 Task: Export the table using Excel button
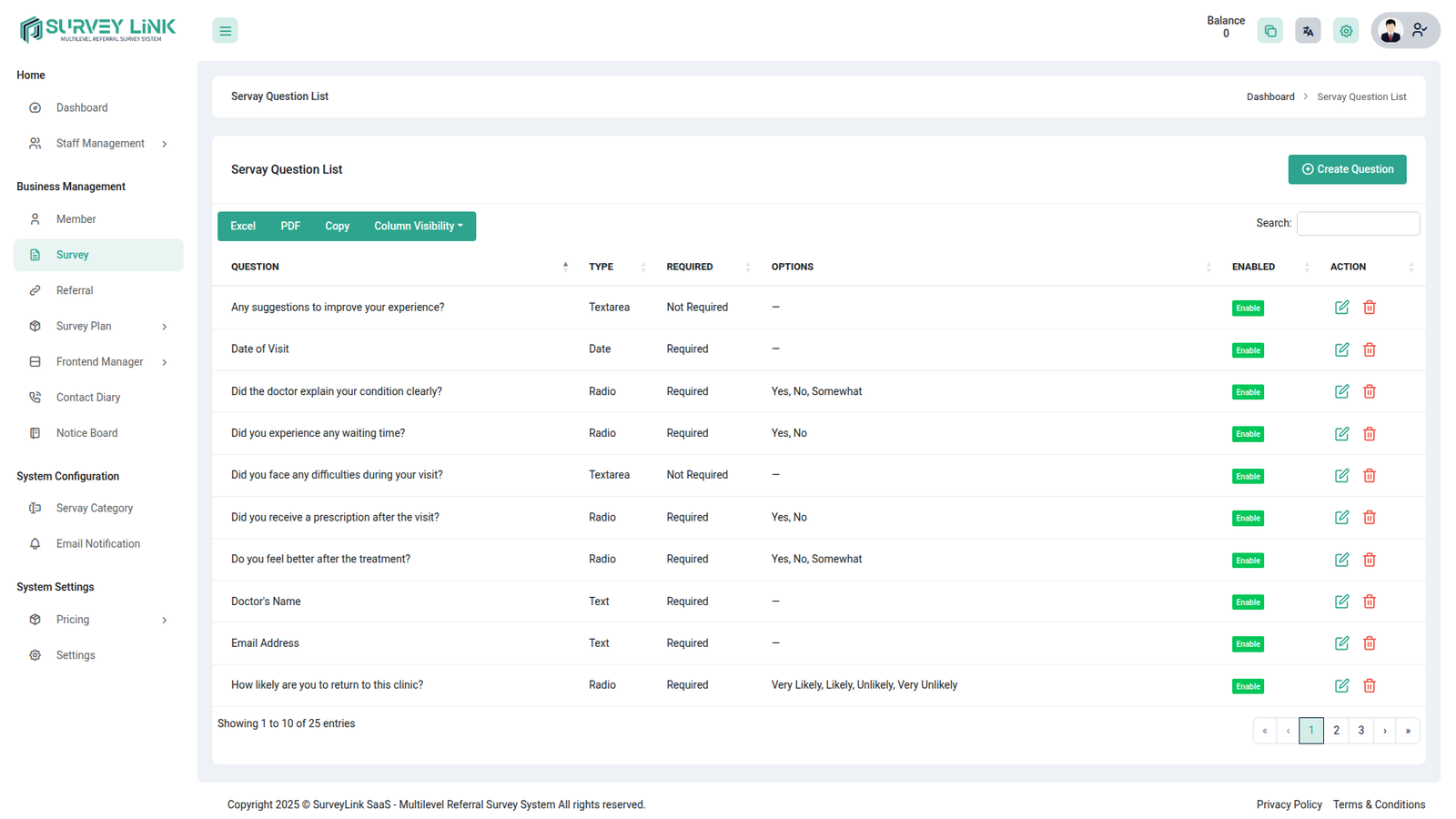pyautogui.click(x=243, y=227)
